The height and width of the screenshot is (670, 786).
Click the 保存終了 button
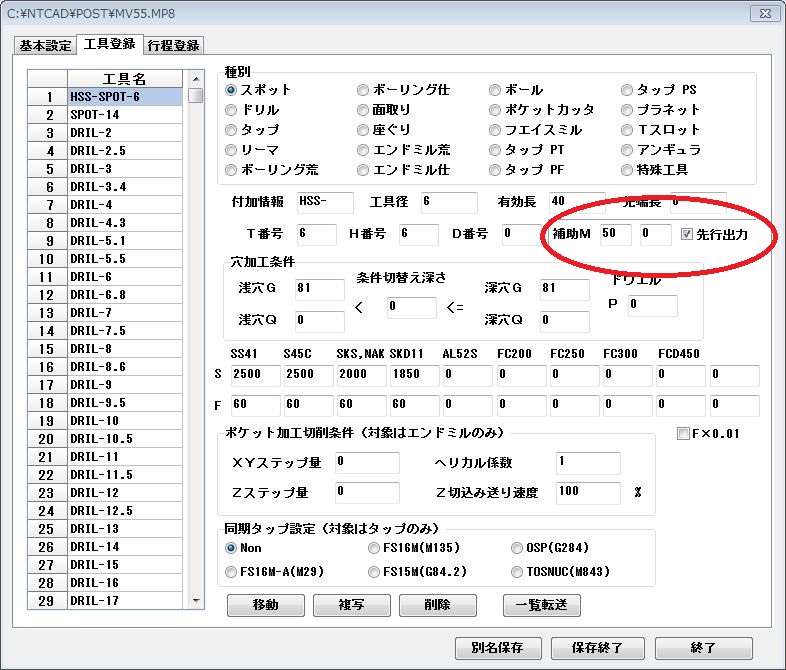click(x=598, y=648)
